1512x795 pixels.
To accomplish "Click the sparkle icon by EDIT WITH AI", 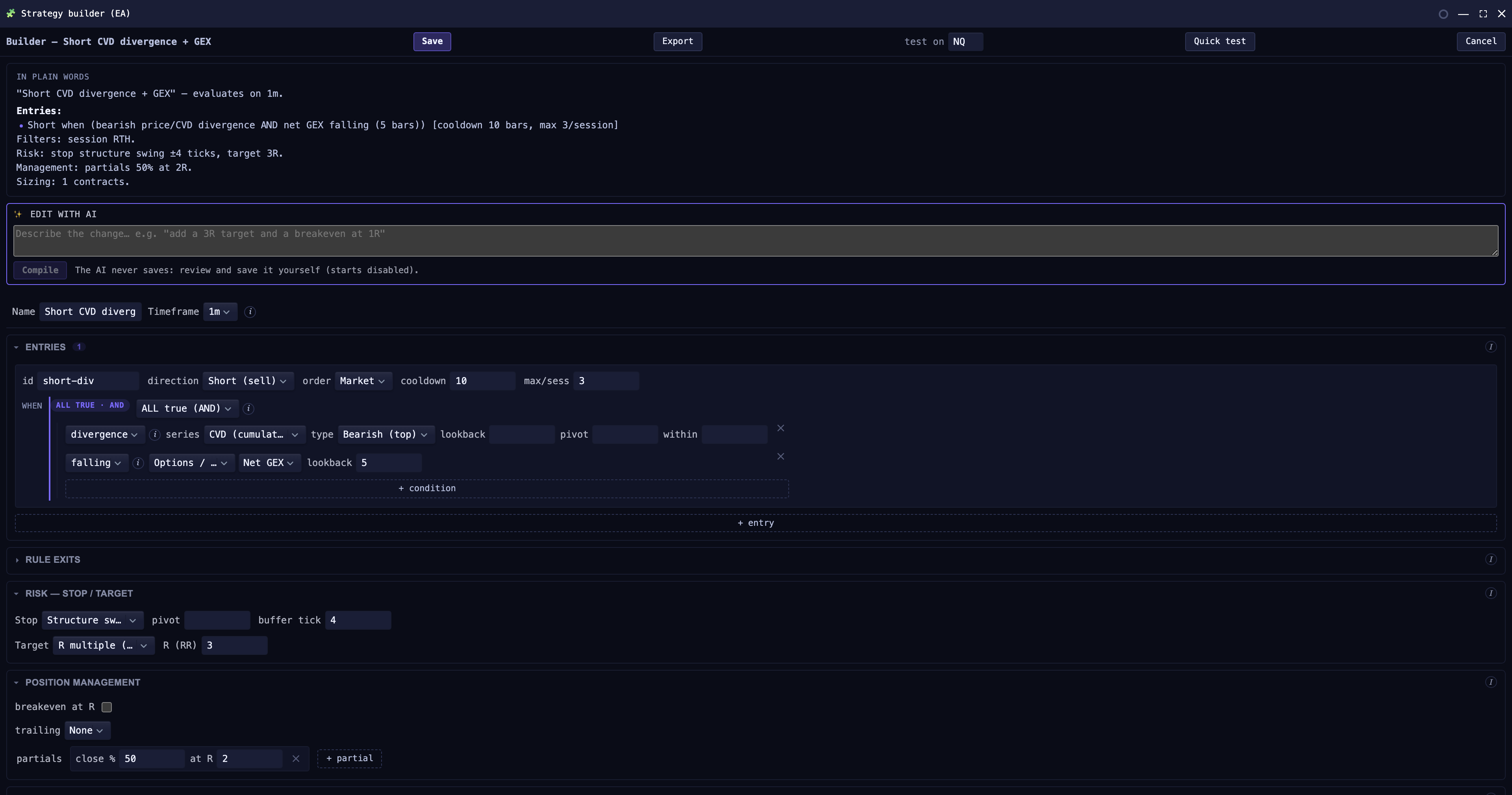I will click(18, 215).
